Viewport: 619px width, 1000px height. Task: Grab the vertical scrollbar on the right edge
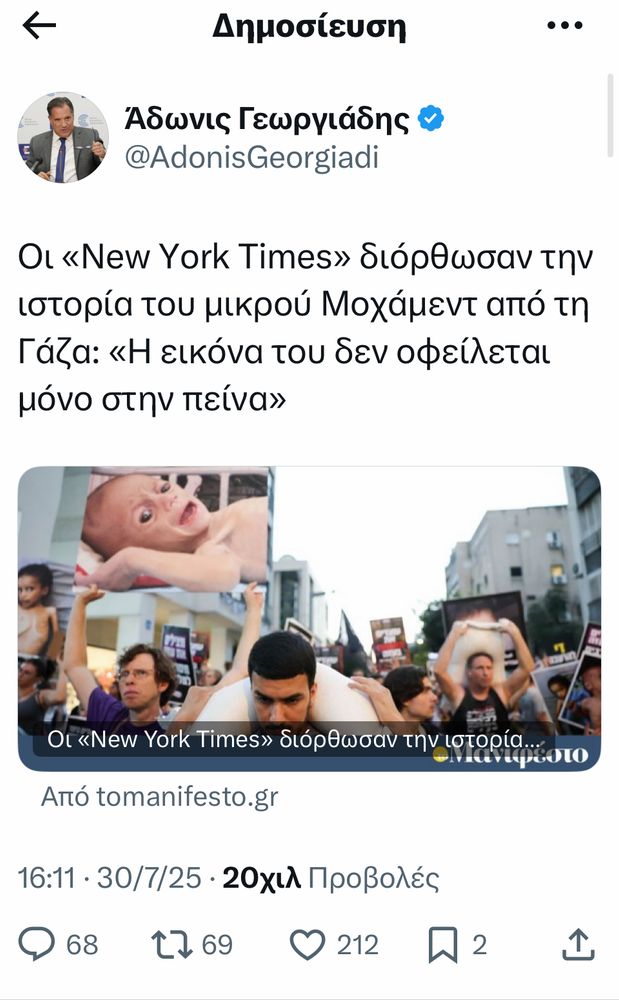click(610, 115)
